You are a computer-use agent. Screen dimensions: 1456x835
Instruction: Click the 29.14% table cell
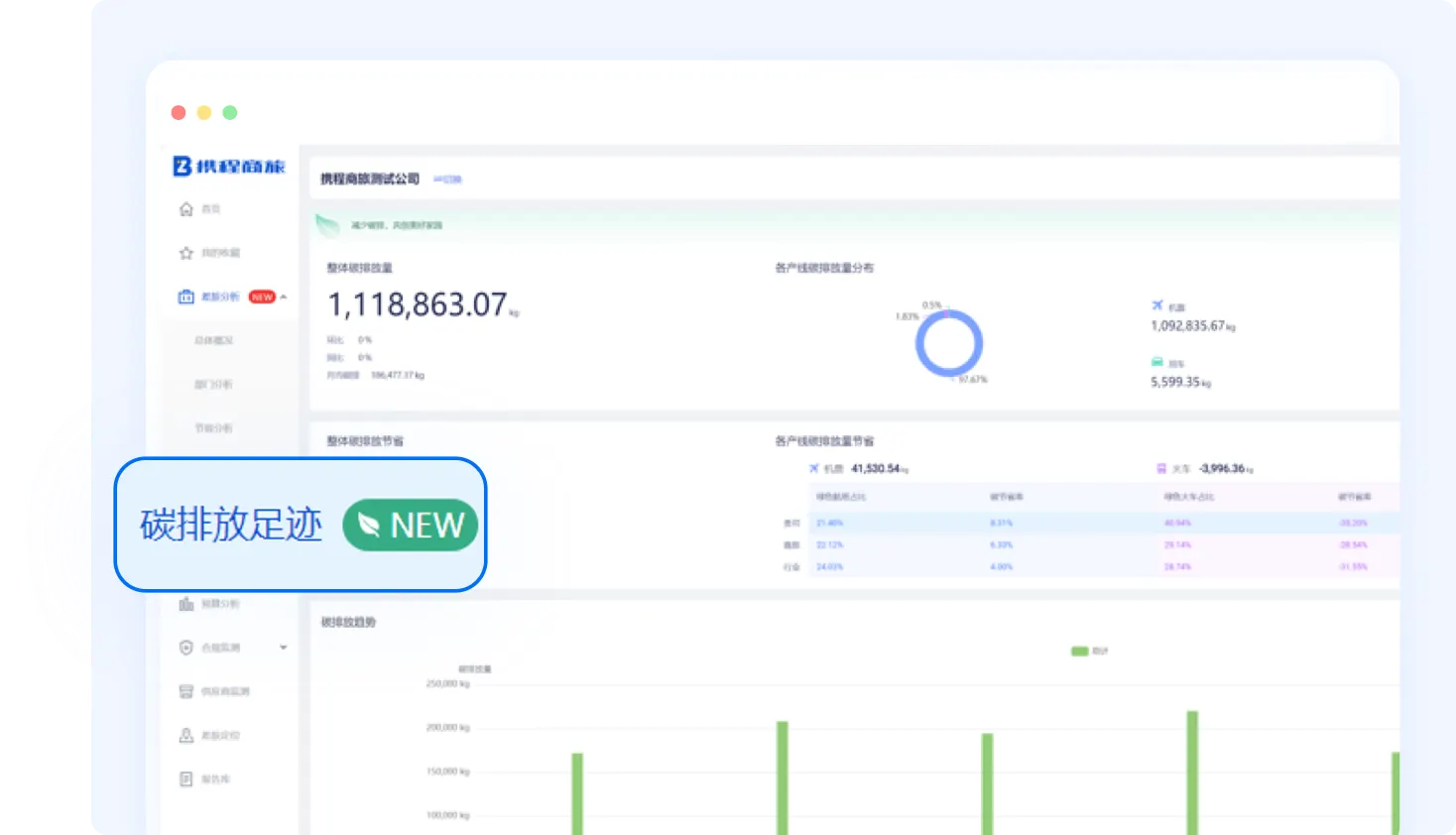click(x=1177, y=544)
